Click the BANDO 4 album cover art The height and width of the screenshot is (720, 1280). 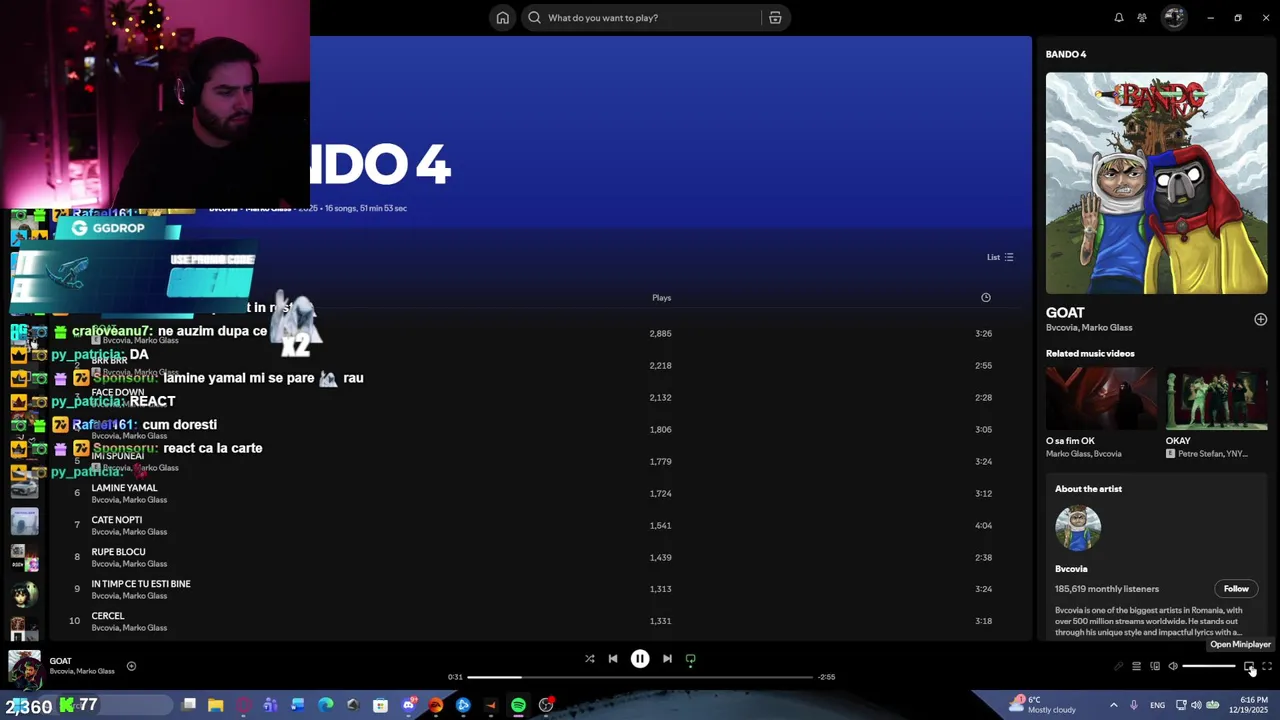[x=1156, y=183]
